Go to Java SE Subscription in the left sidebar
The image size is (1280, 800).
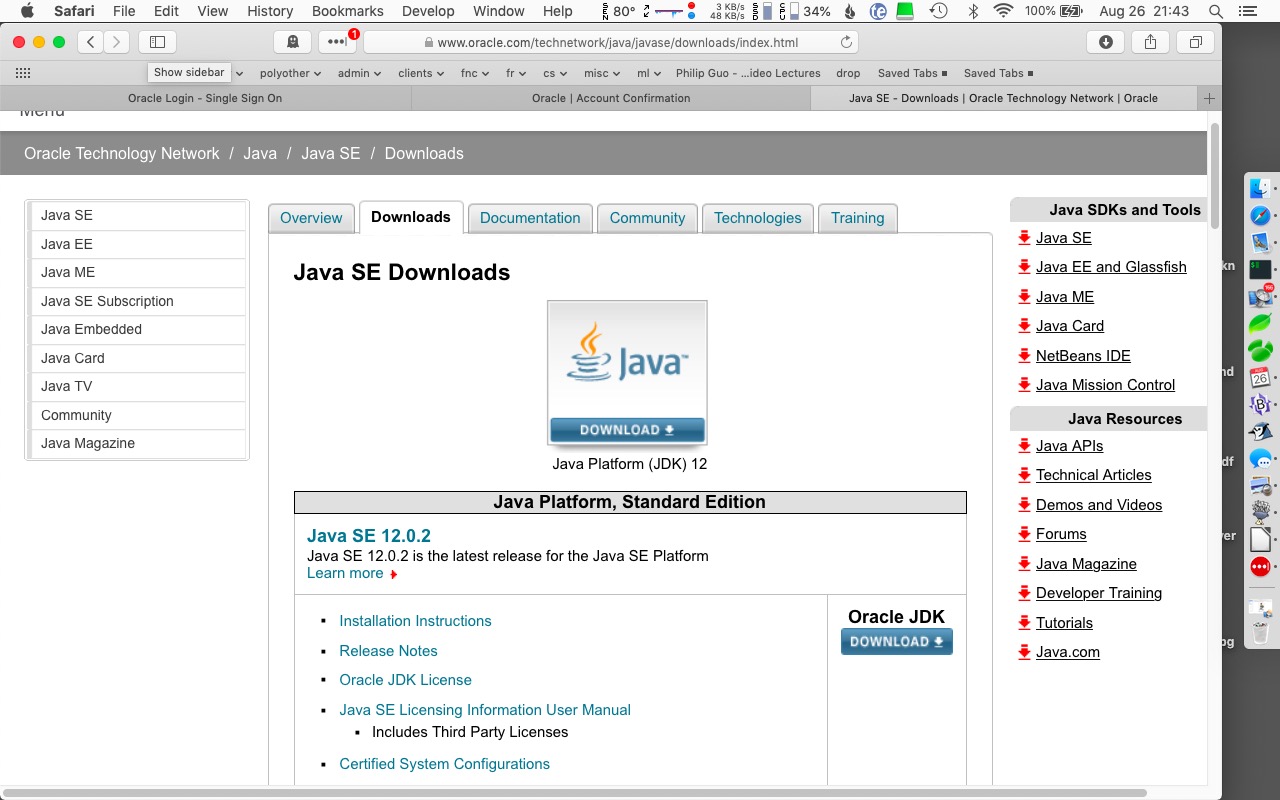pyautogui.click(x=137, y=301)
